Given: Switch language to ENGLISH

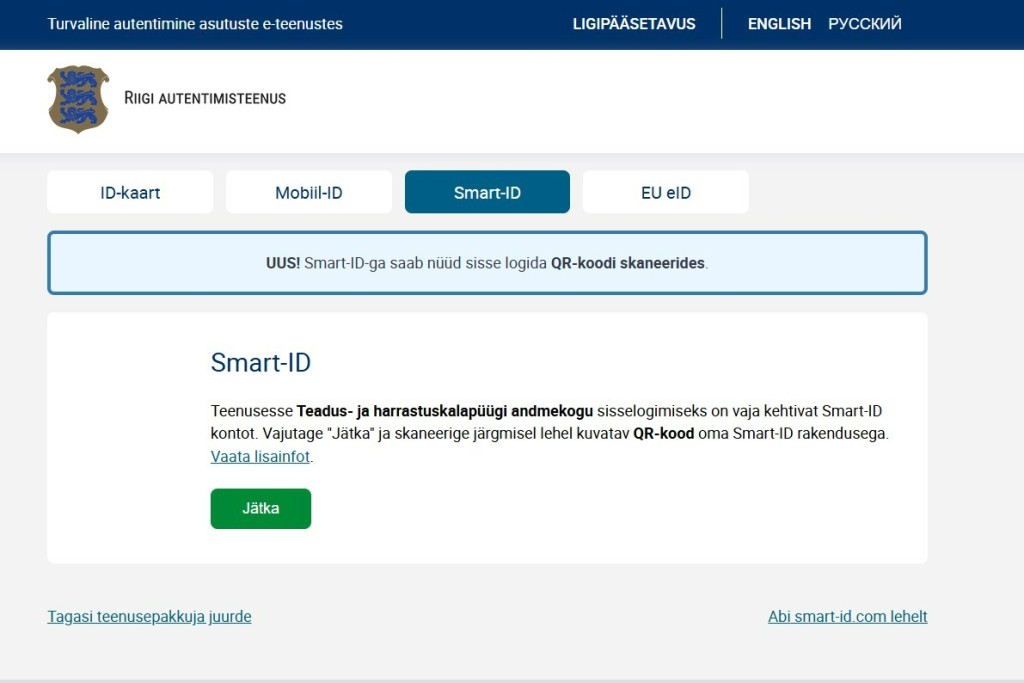Looking at the screenshot, I should click(779, 24).
